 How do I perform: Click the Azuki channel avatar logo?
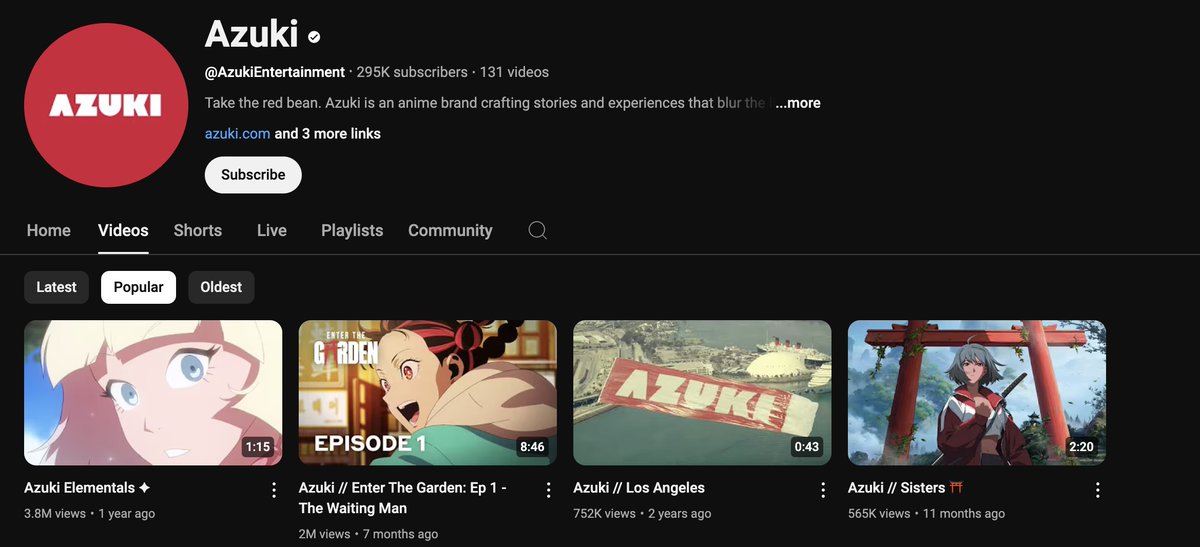click(x=105, y=105)
